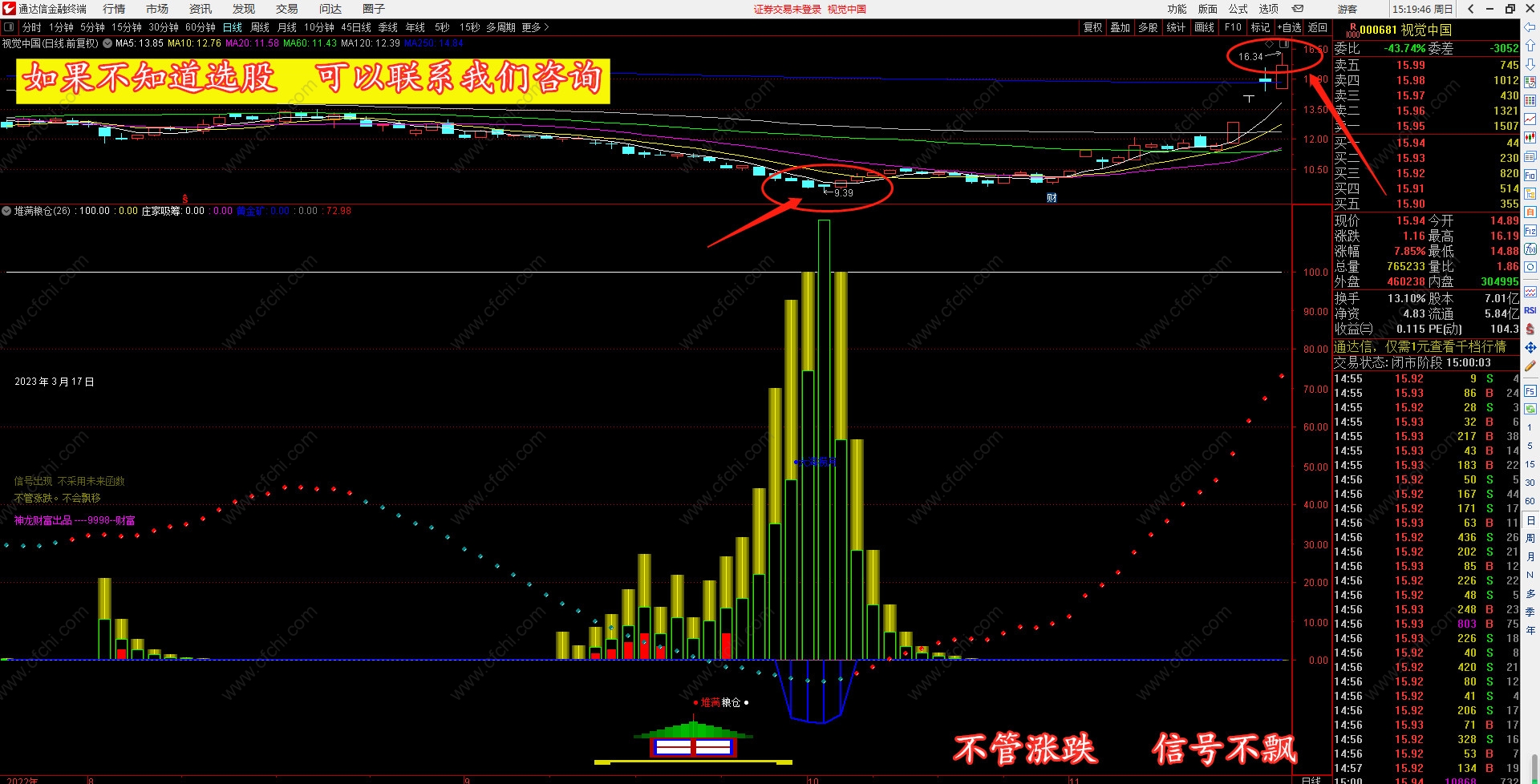Click the F10 button in the chart toolbar
Viewport: 1540px width, 784px height.
[x=1233, y=27]
